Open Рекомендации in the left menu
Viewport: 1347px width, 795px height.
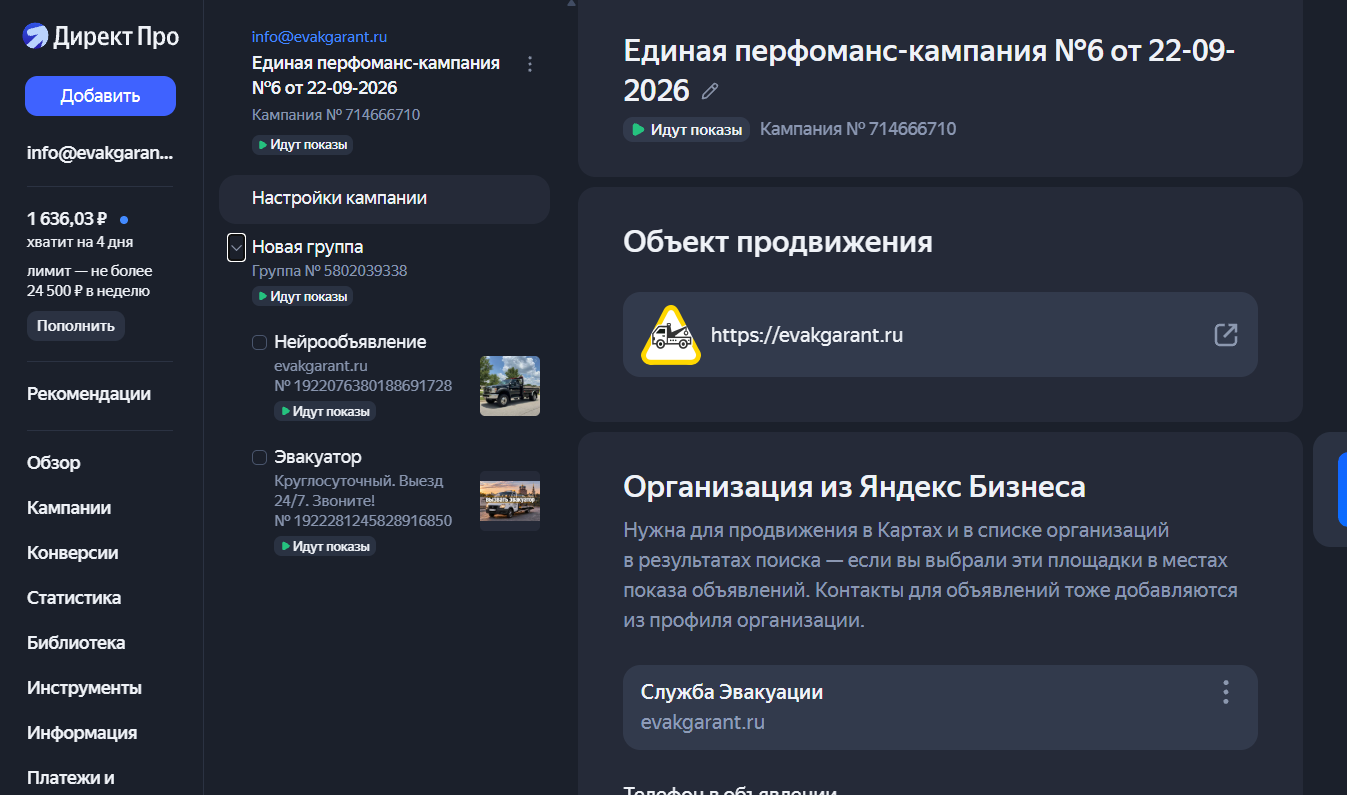point(89,394)
